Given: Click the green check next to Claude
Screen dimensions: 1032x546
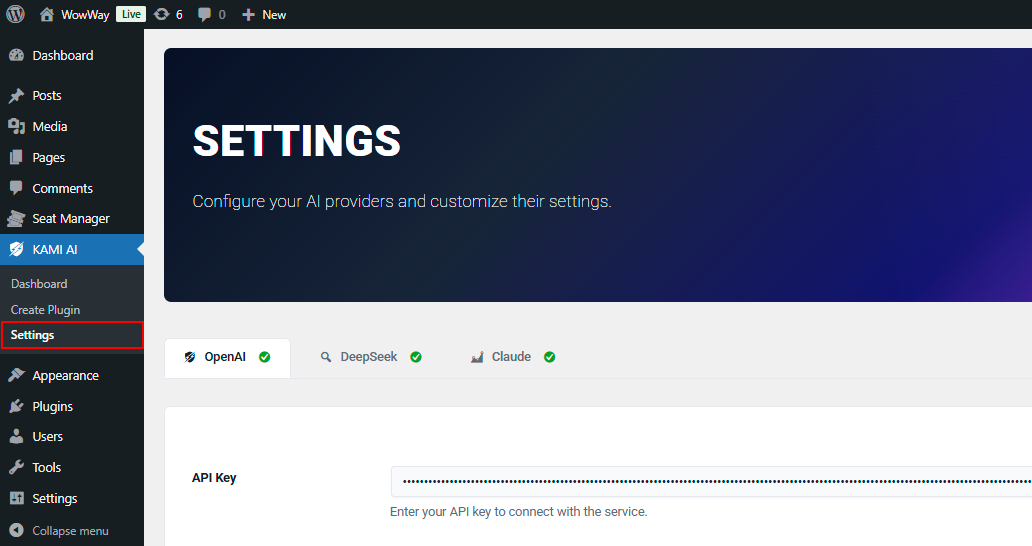Looking at the screenshot, I should [550, 357].
